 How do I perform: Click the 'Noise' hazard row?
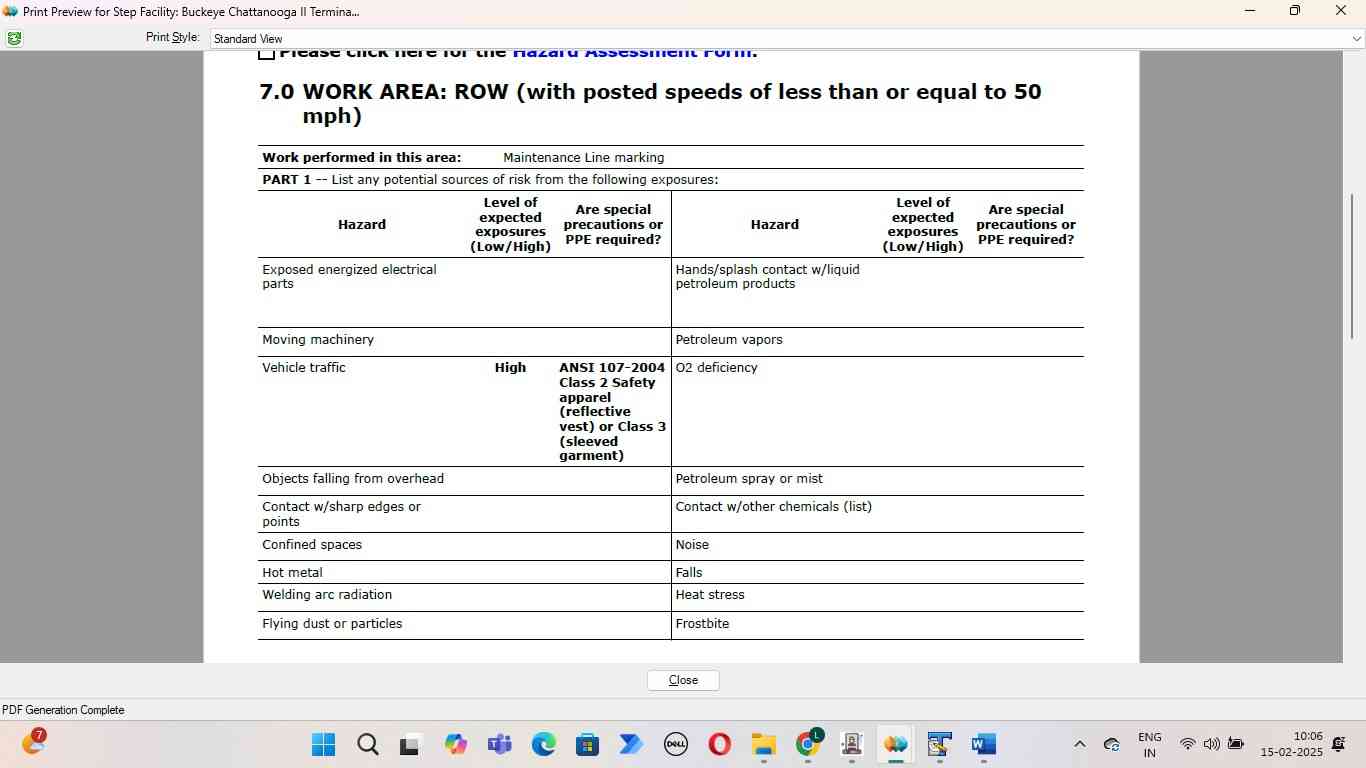point(692,545)
